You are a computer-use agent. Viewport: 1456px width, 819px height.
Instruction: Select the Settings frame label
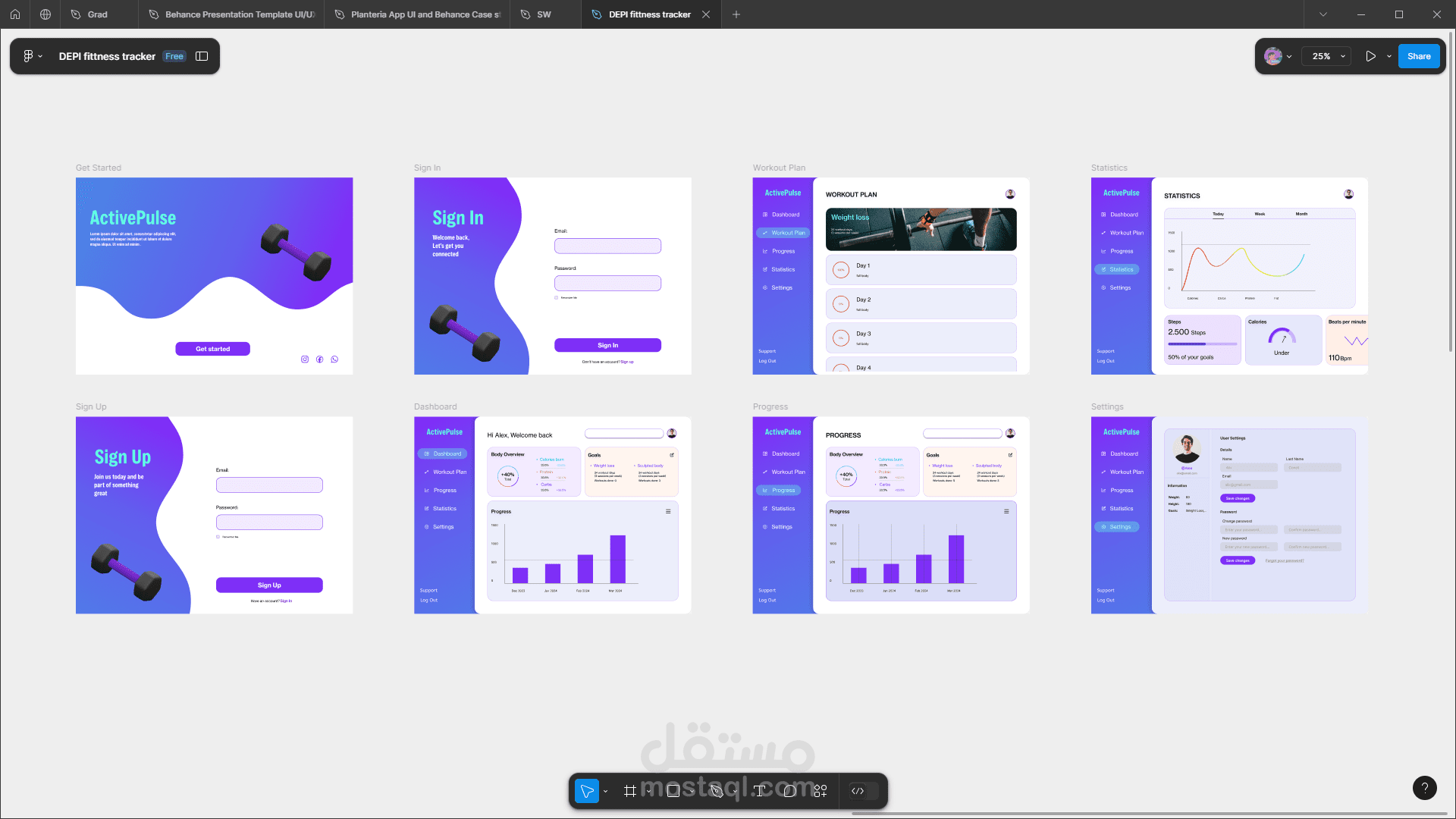point(1107,406)
